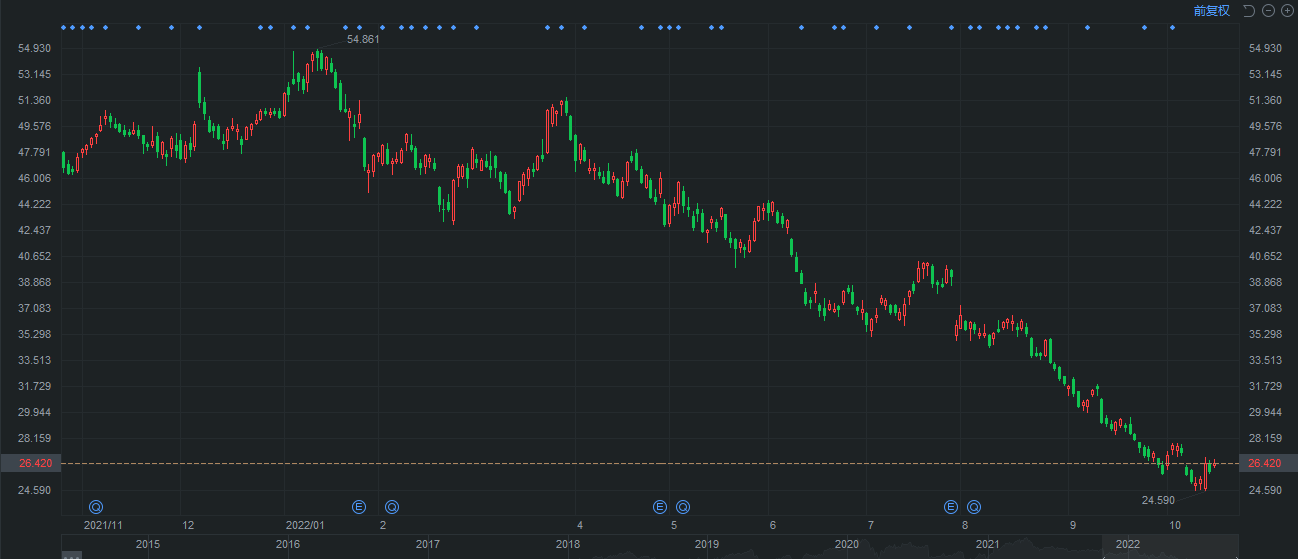
Task: Jump to 2020 on the bottom timeline
Action: [847, 544]
